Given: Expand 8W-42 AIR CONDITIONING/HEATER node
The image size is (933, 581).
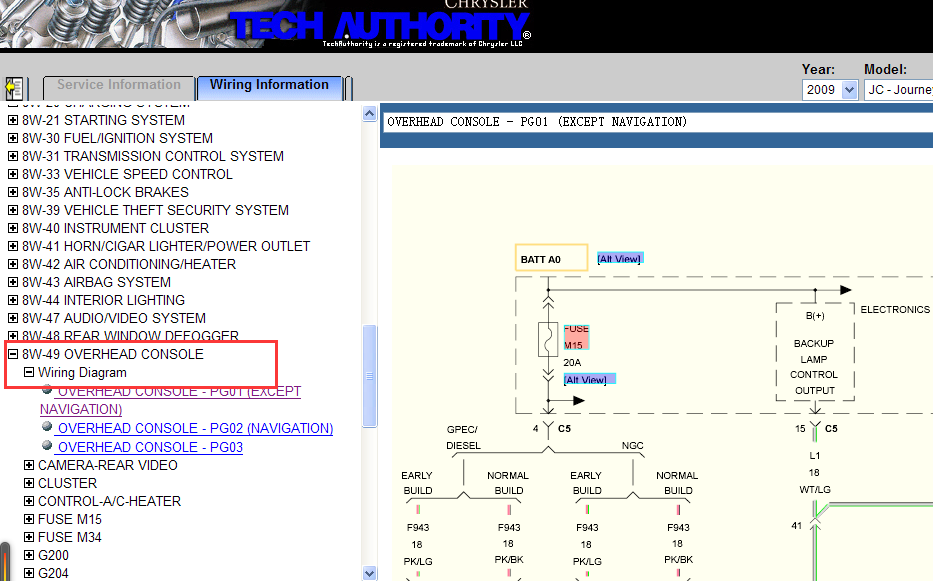Looking at the screenshot, I should pos(12,264).
